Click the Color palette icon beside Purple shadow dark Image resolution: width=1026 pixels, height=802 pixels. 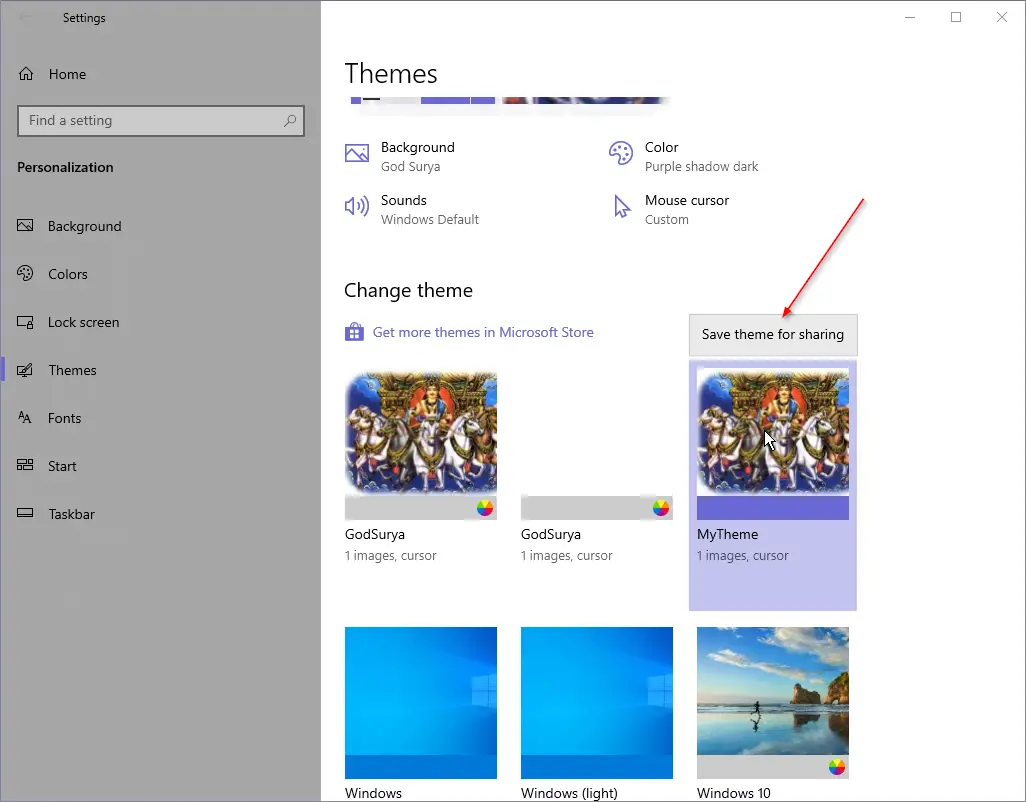pos(620,154)
